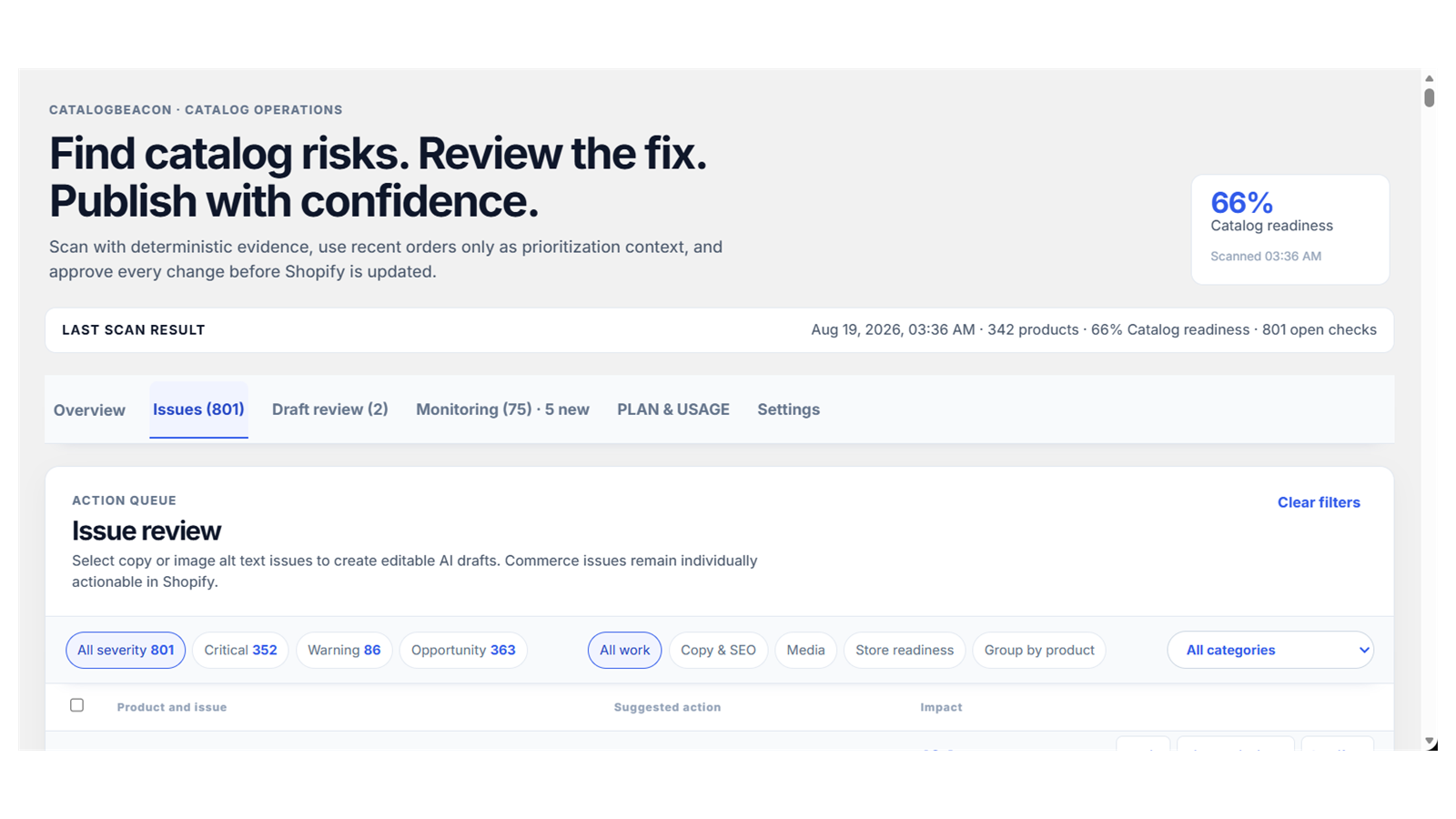Switch to the Overview tab
Screen dimensions: 1456x819
(89, 410)
